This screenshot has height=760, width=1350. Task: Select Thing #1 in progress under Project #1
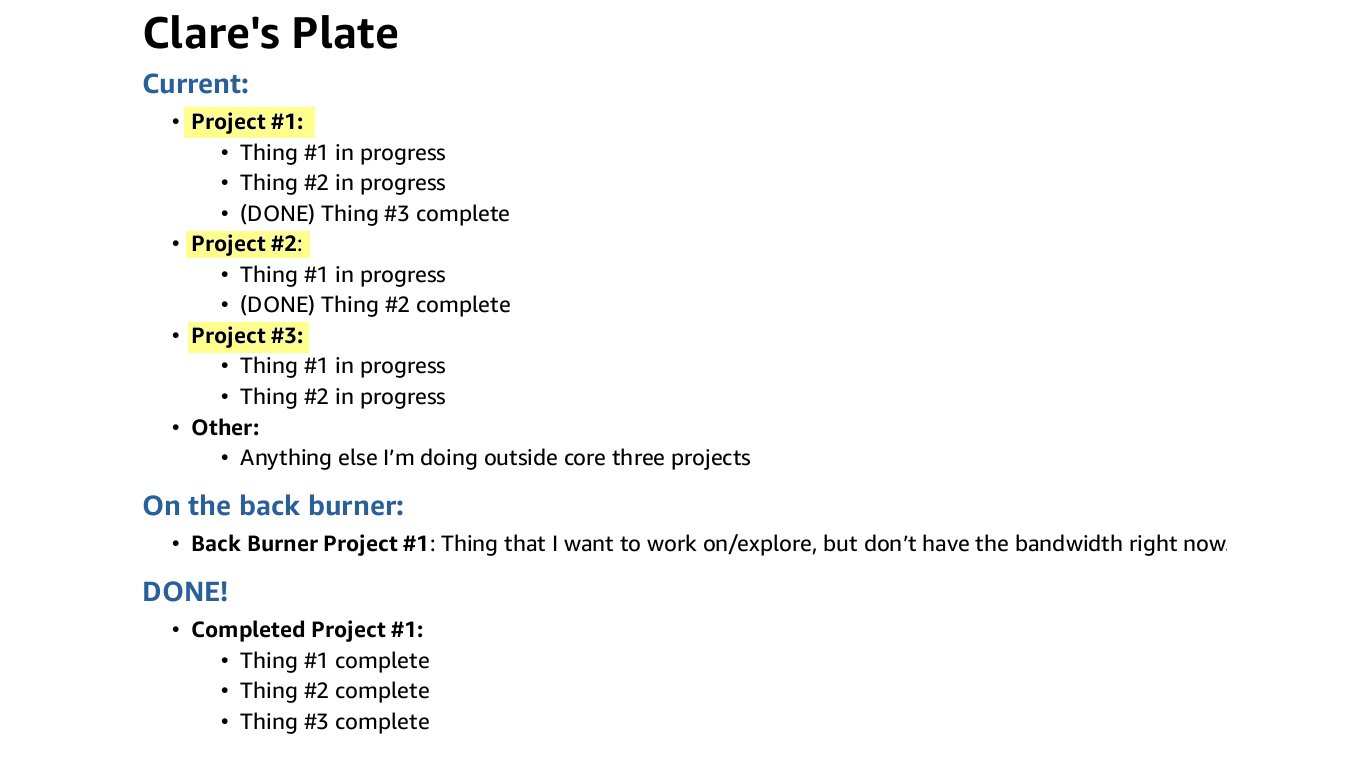342,153
